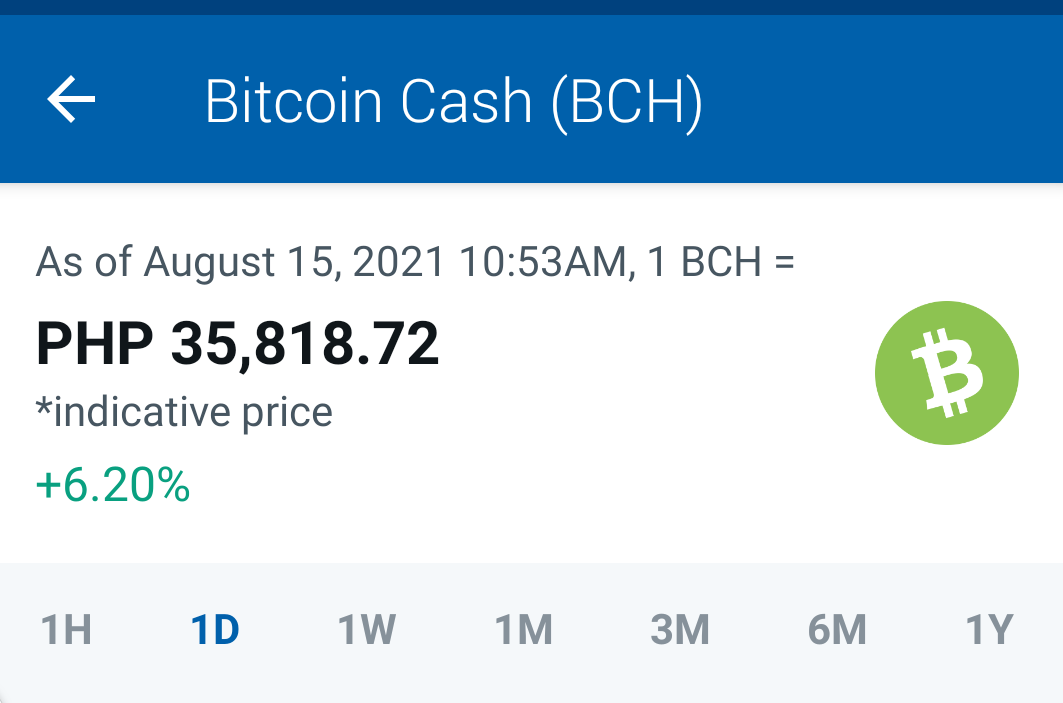The height and width of the screenshot is (703, 1063).
Task: Select the 1D time range tab
Action: 215,629
